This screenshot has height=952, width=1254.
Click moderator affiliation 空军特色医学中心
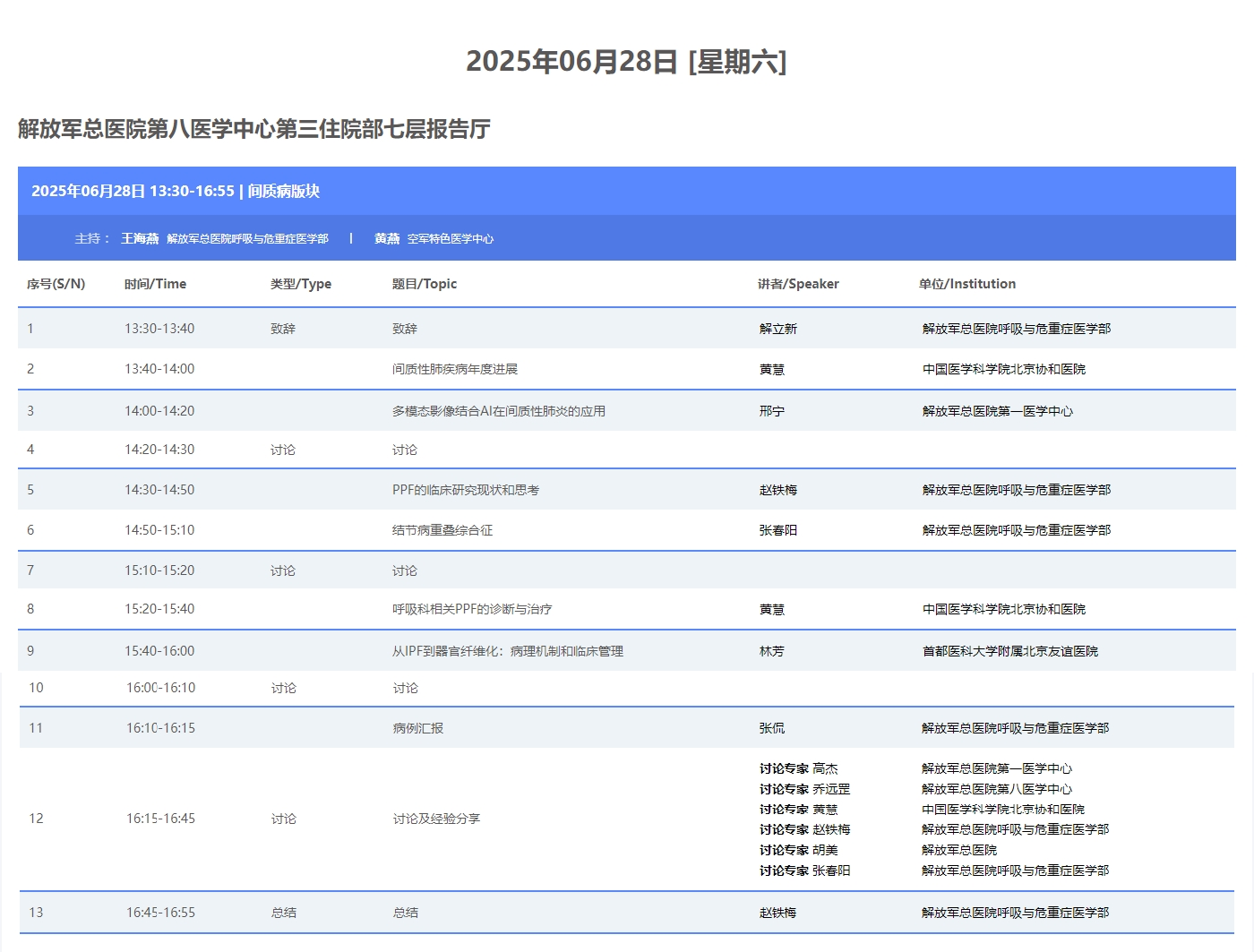(x=451, y=239)
